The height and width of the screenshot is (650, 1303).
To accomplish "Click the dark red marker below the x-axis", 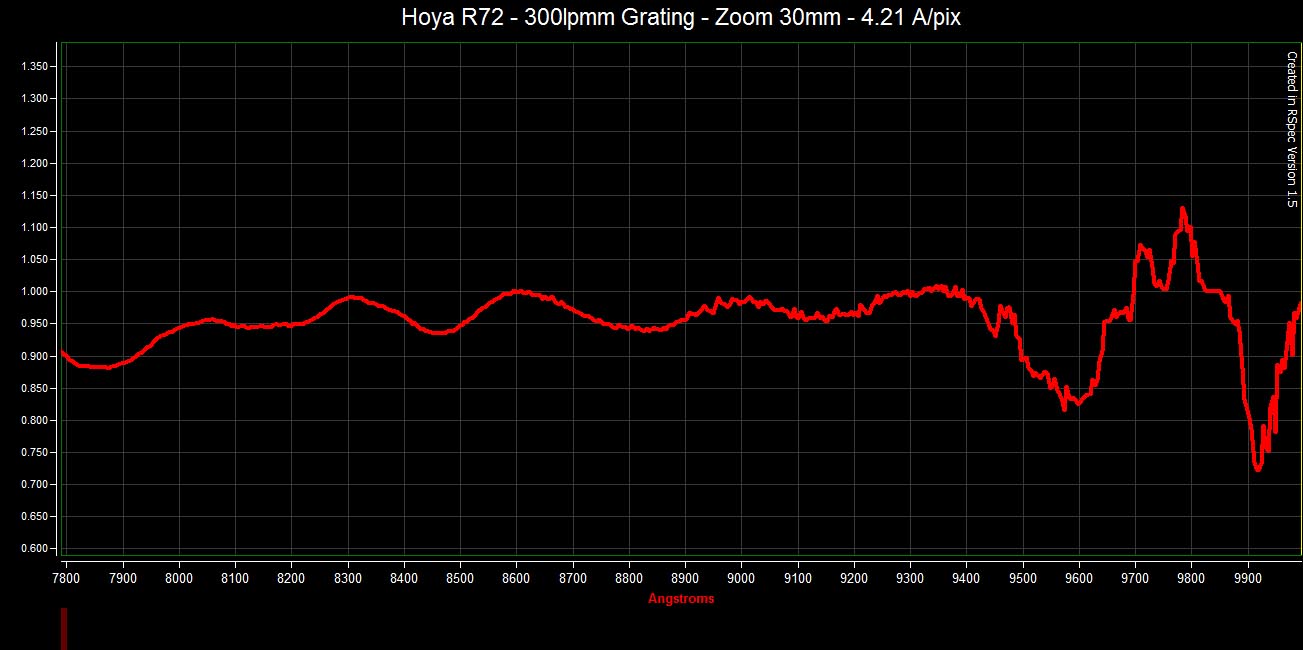I will point(64,629).
